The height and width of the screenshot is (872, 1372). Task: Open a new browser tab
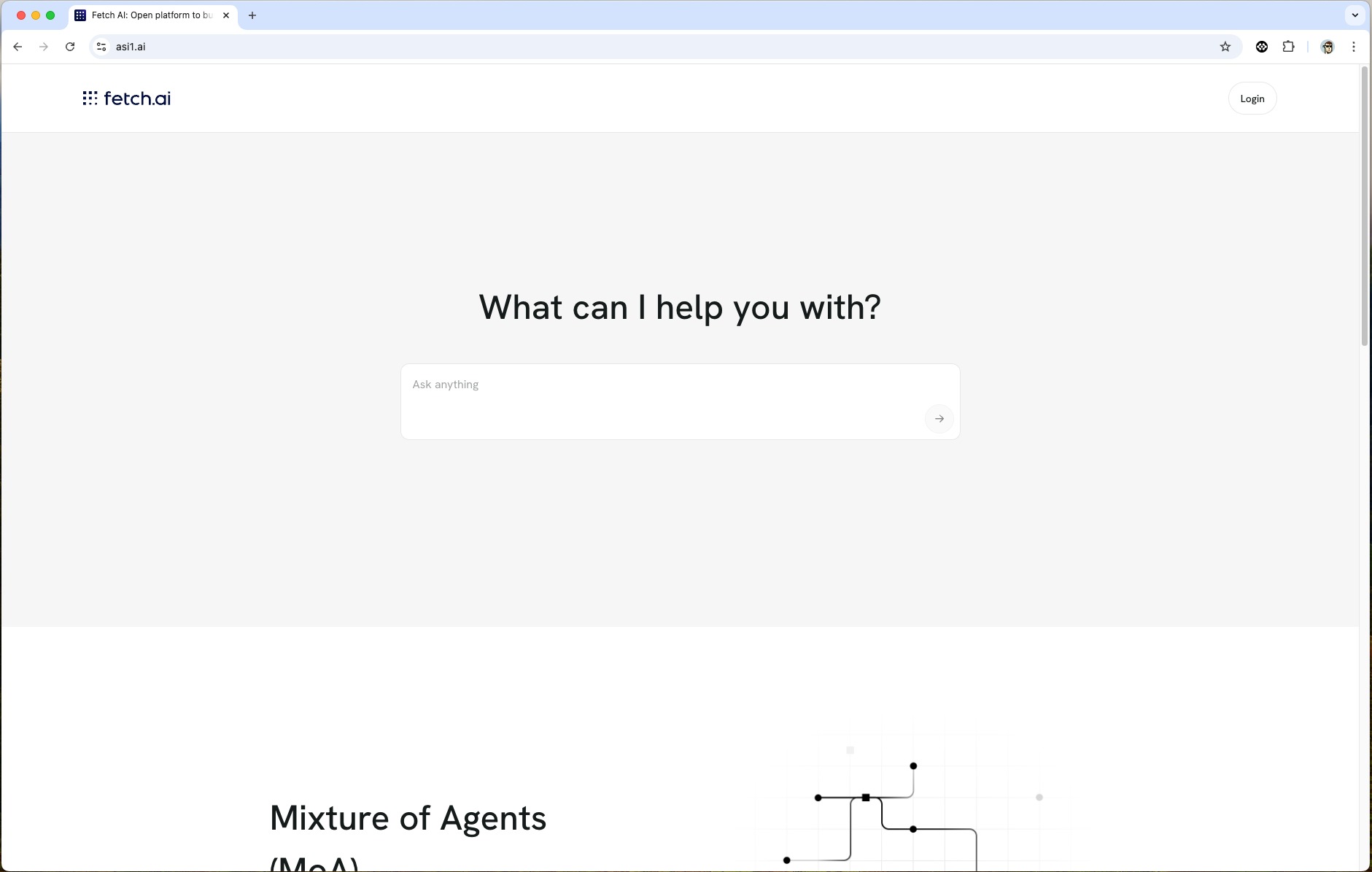[252, 15]
